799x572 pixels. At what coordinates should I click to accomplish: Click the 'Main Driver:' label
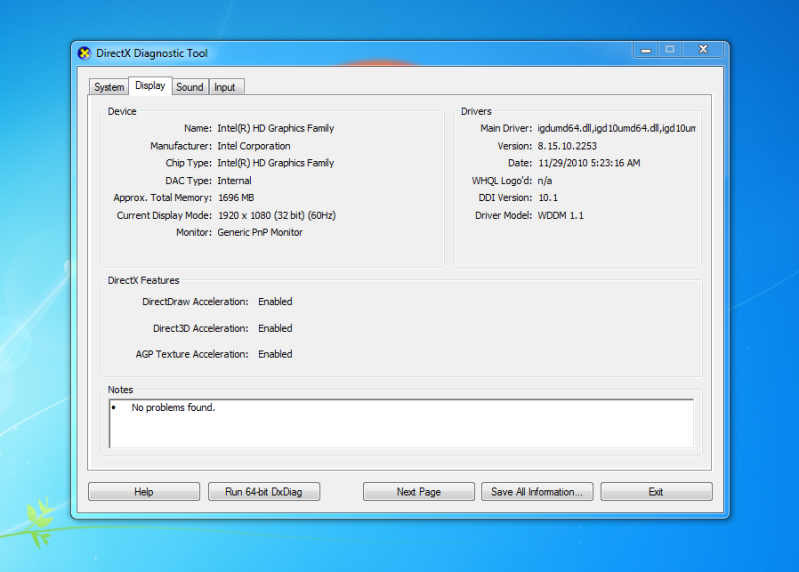click(x=506, y=128)
